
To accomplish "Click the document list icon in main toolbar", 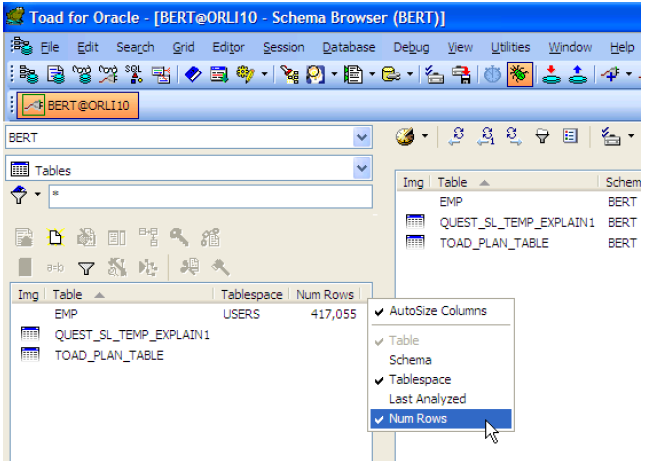I will (353, 74).
